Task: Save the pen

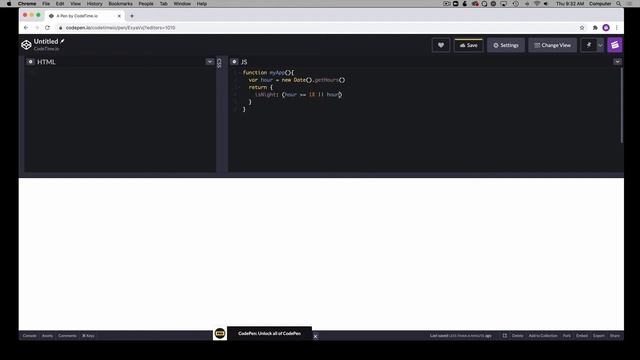Action: [469, 45]
